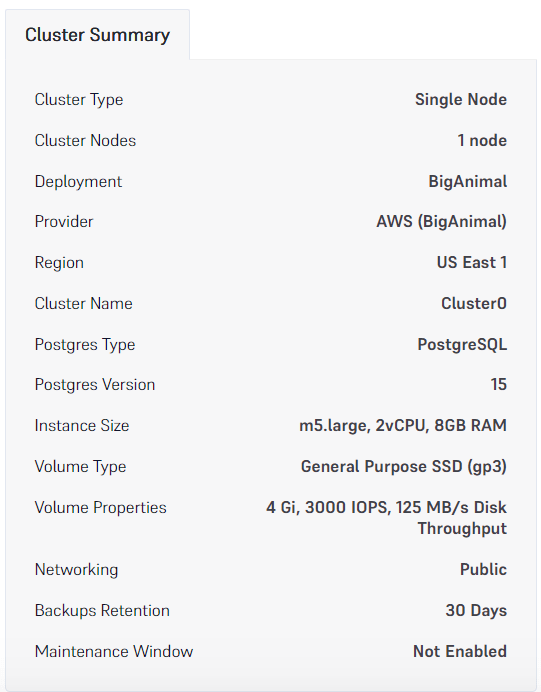Click the 'Postgres Version' label
The height and width of the screenshot is (692, 541).
[x=95, y=385]
